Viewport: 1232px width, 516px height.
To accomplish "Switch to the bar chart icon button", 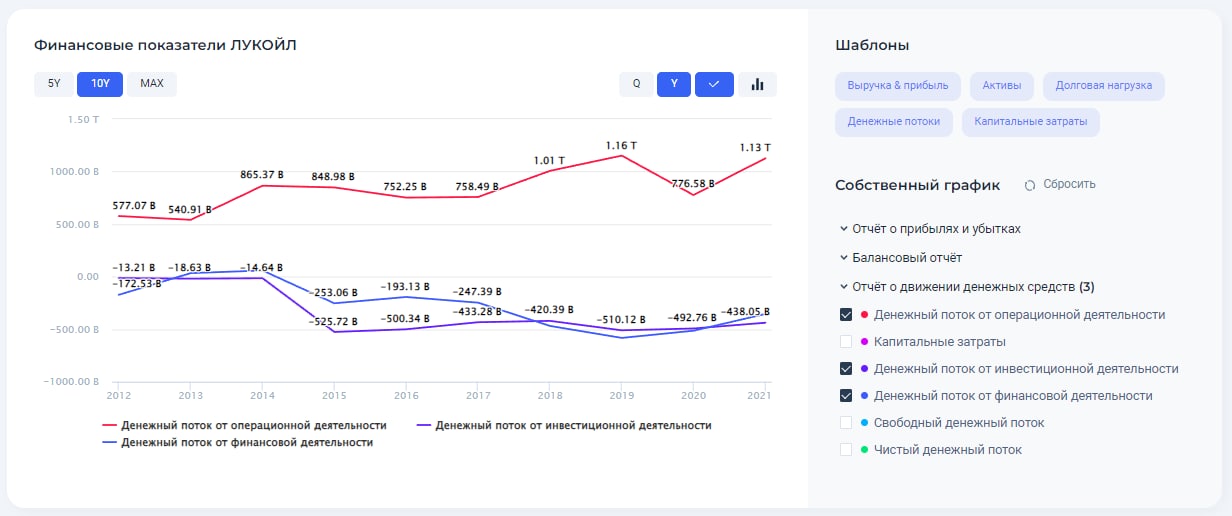I will [x=757, y=84].
